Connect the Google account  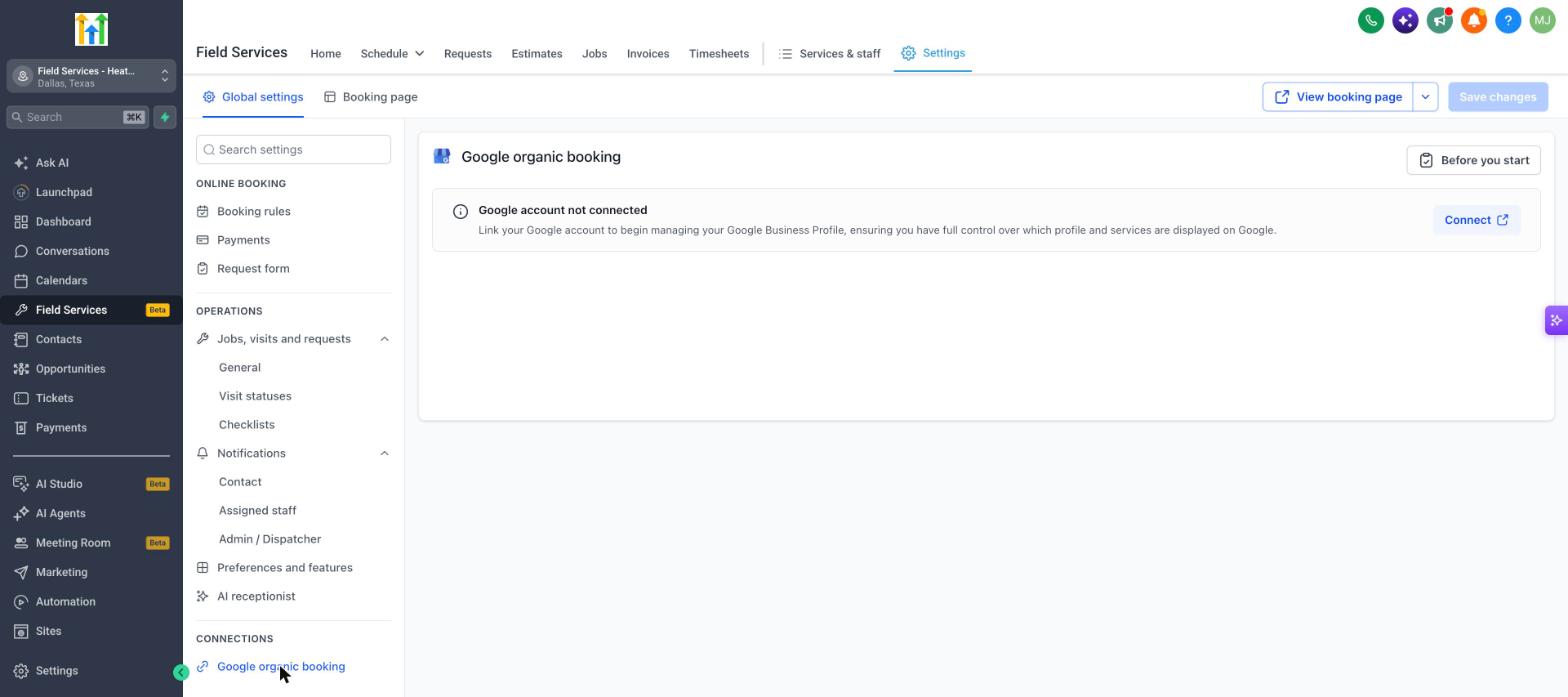pyautogui.click(x=1476, y=220)
